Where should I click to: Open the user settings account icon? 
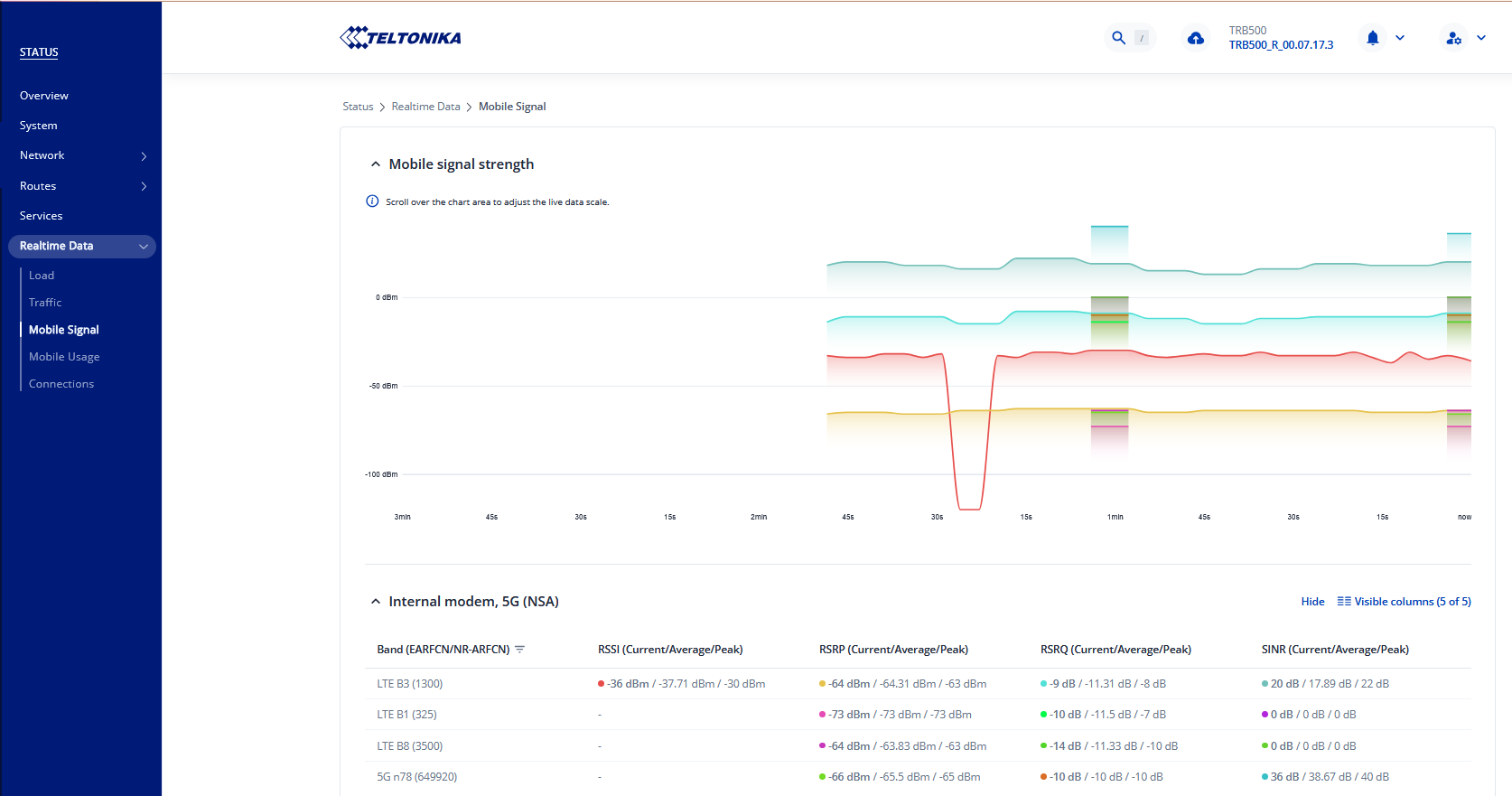click(1453, 38)
